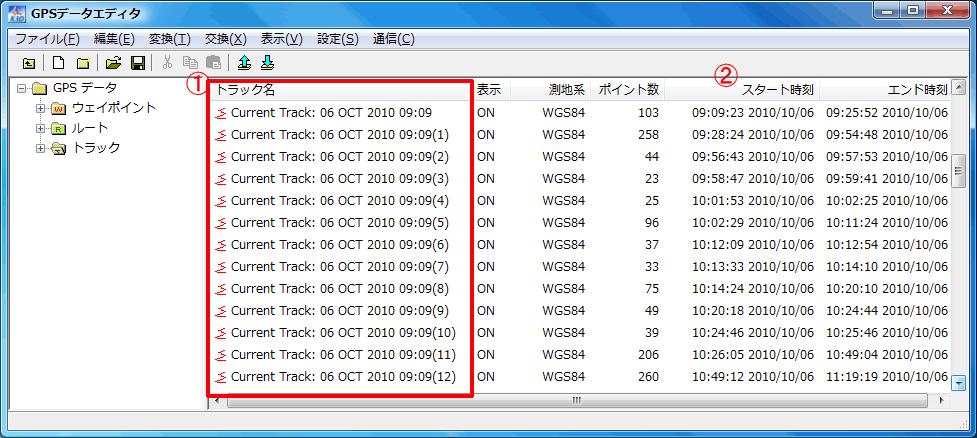Expand the トラック tree node
The height and width of the screenshot is (438, 977).
pos(40,148)
